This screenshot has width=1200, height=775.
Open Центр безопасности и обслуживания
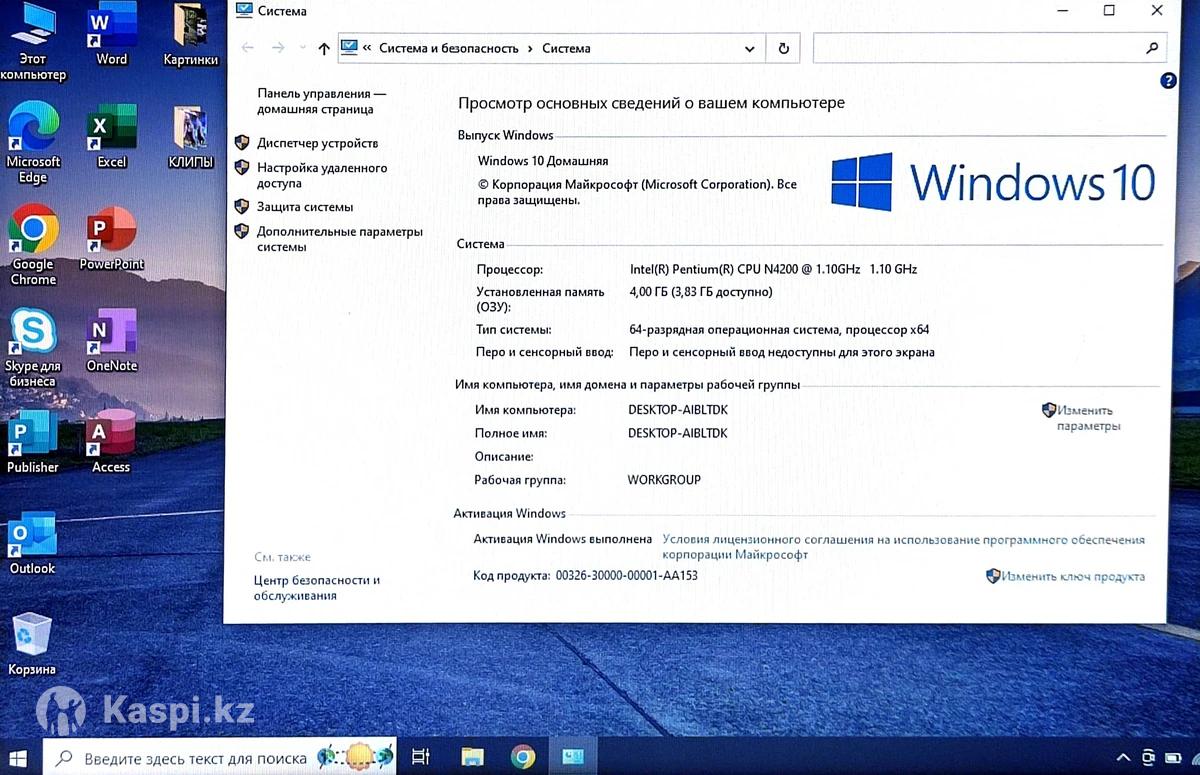coord(317,588)
